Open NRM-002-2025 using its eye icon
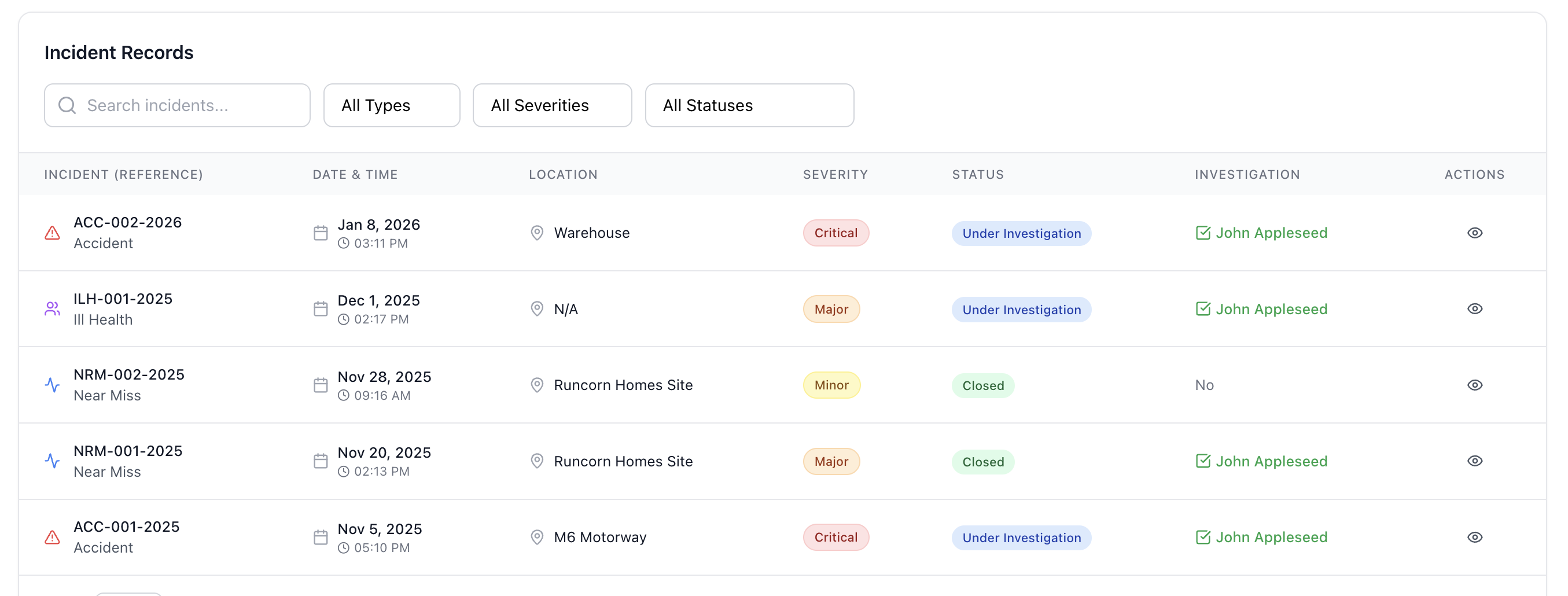This screenshot has width=1568, height=596. pyautogui.click(x=1474, y=385)
